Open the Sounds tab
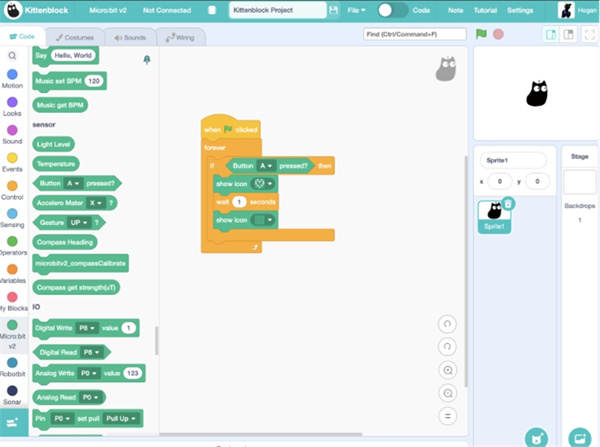Screen dimensions: 600x447 [x=130, y=37]
